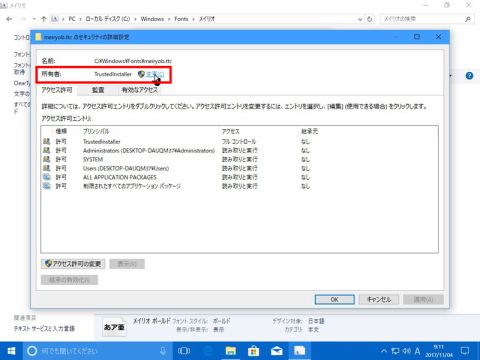Click the volume tray icon

[x=406, y=351]
